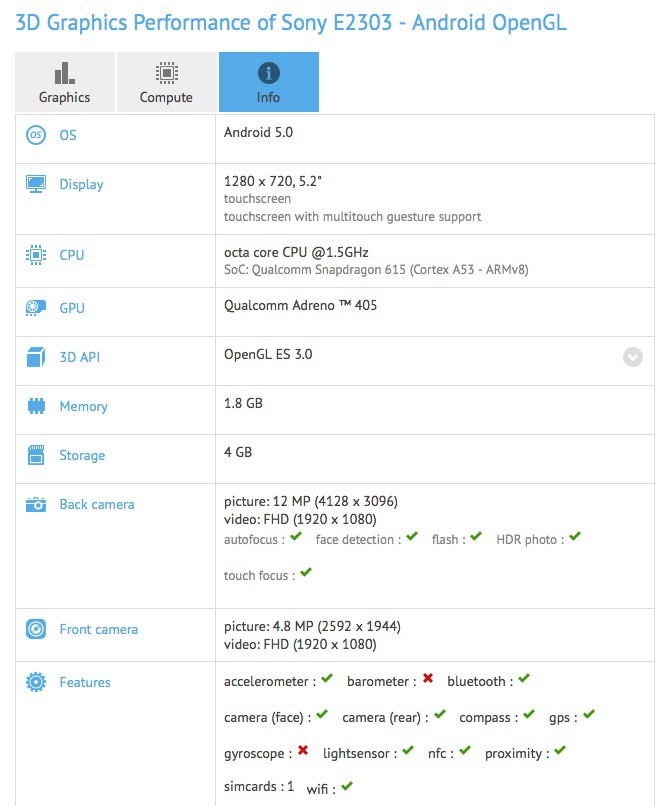Click the HDR photo check mark
This screenshot has width=667, height=806.
575,537
